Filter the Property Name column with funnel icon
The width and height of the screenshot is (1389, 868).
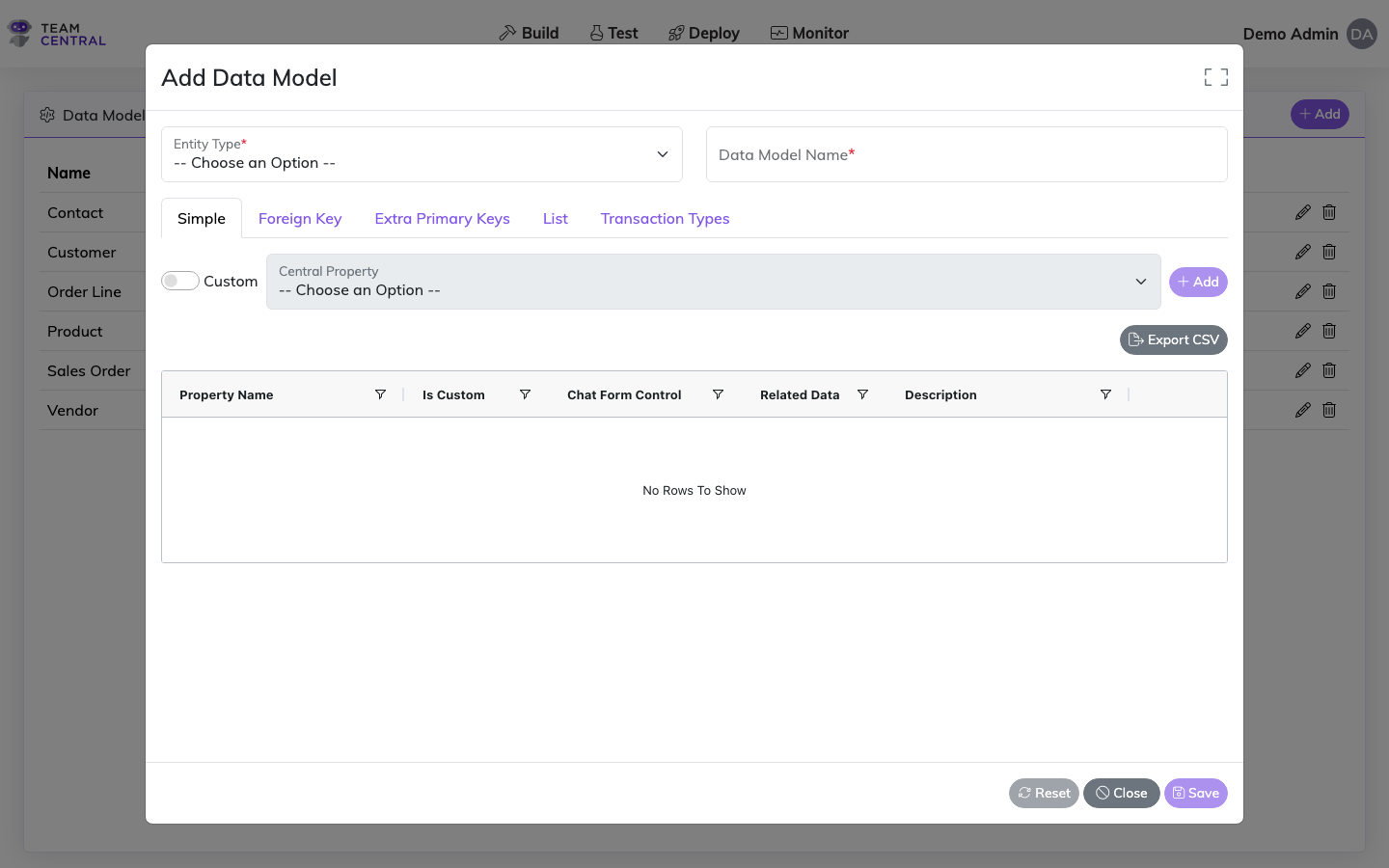pos(380,394)
